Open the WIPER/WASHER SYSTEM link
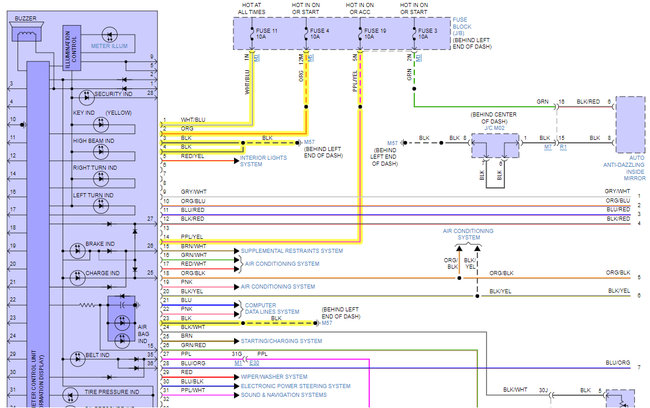 274,377
